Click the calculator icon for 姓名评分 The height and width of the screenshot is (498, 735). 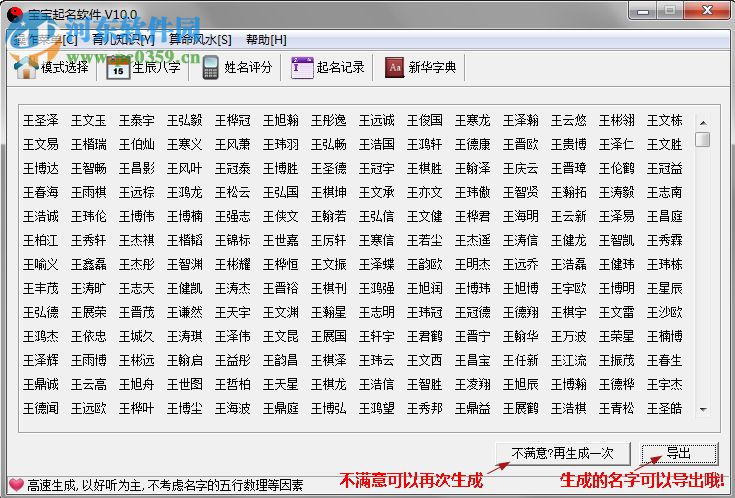coord(210,68)
